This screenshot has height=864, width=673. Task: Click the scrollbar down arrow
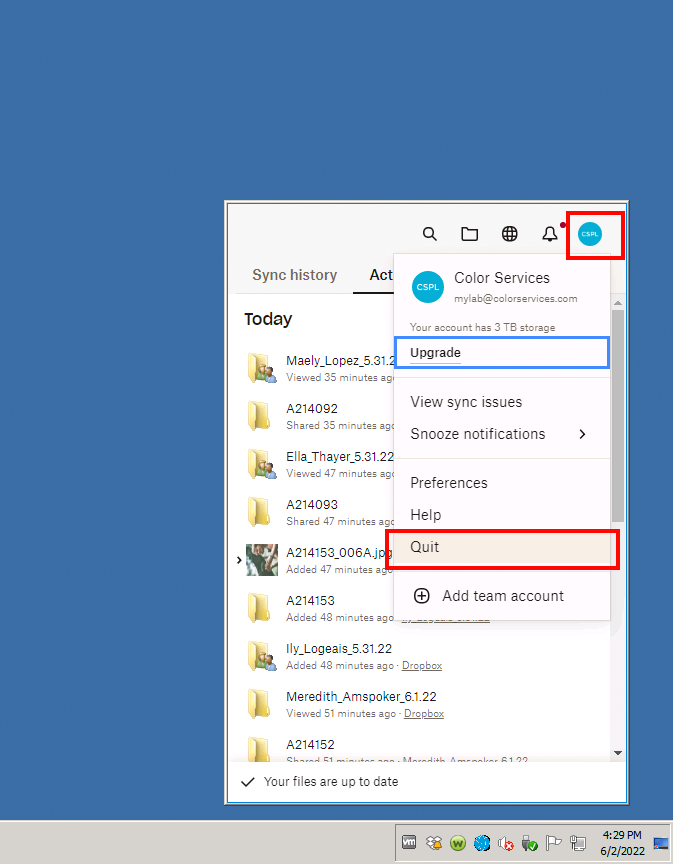(617, 752)
